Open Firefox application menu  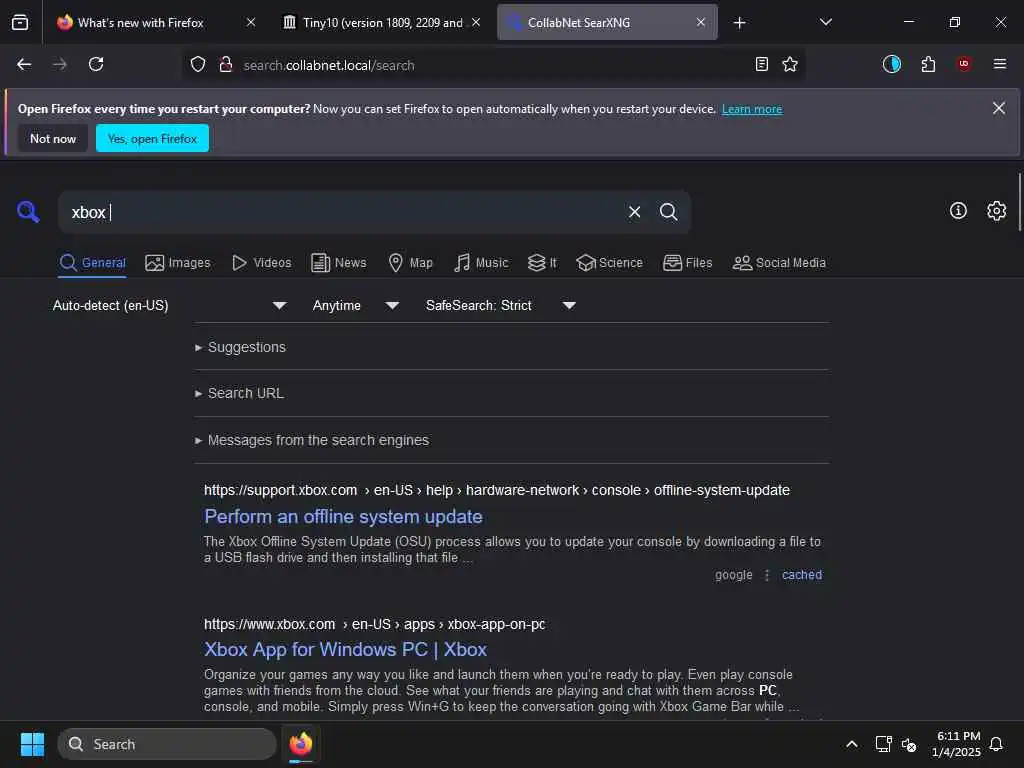1000,64
